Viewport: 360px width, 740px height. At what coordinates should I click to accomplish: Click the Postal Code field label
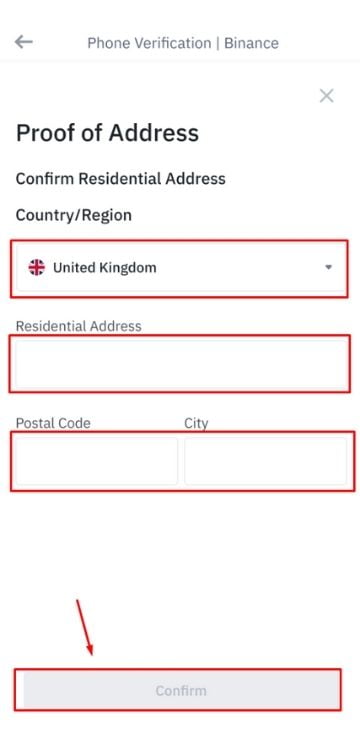pos(53,423)
